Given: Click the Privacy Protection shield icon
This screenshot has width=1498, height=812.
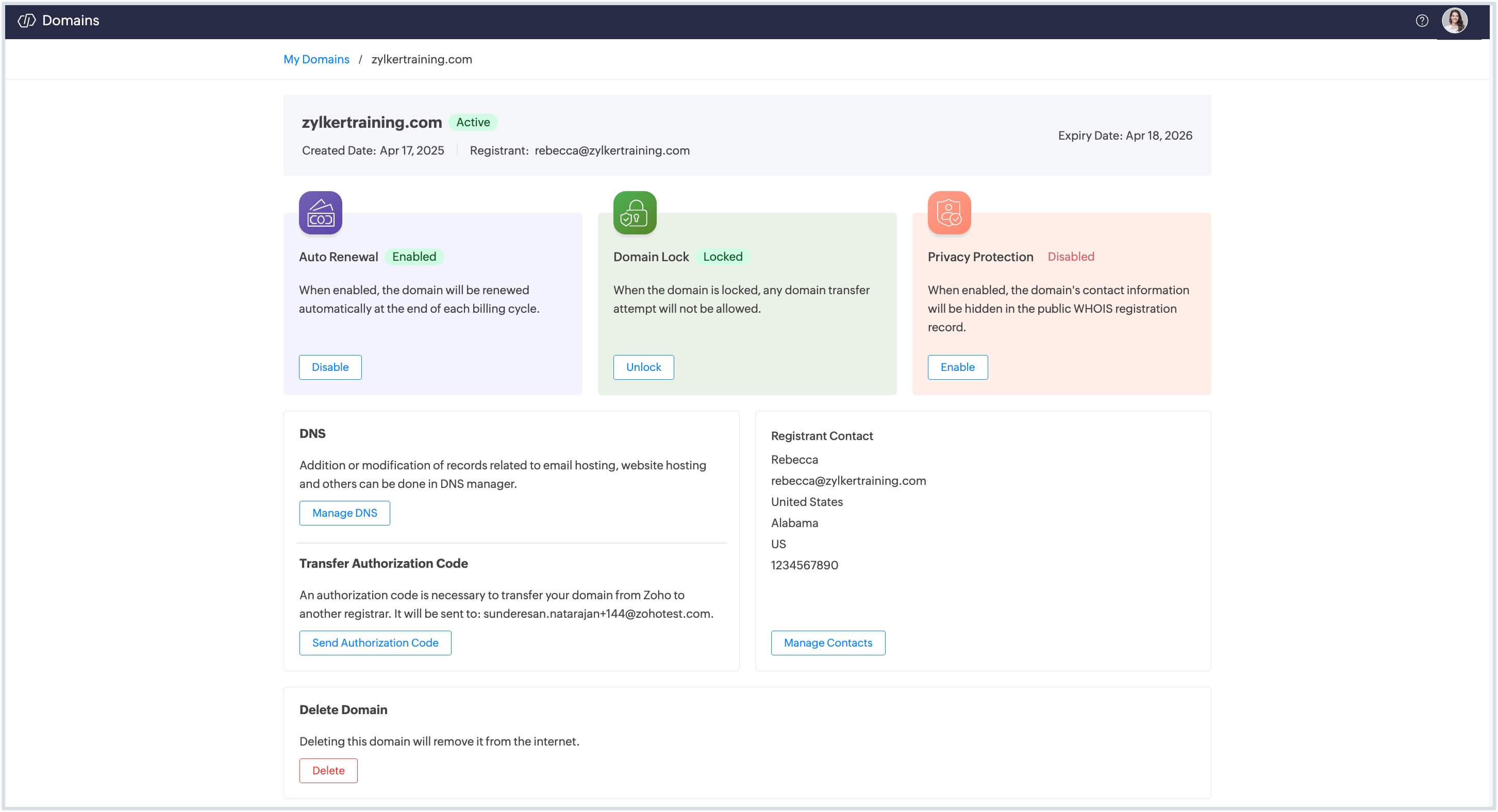Looking at the screenshot, I should [x=949, y=213].
